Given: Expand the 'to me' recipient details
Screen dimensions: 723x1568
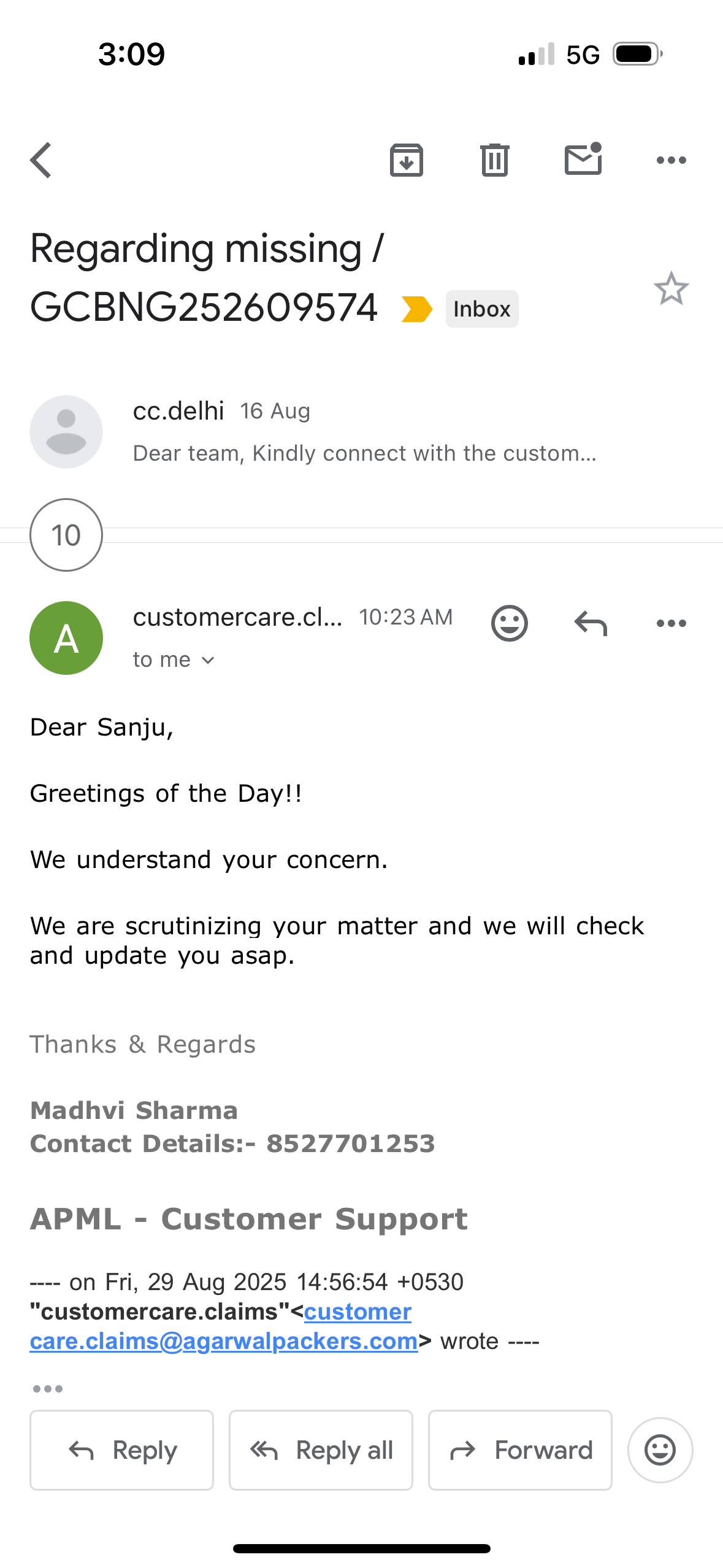Looking at the screenshot, I should pos(174,660).
